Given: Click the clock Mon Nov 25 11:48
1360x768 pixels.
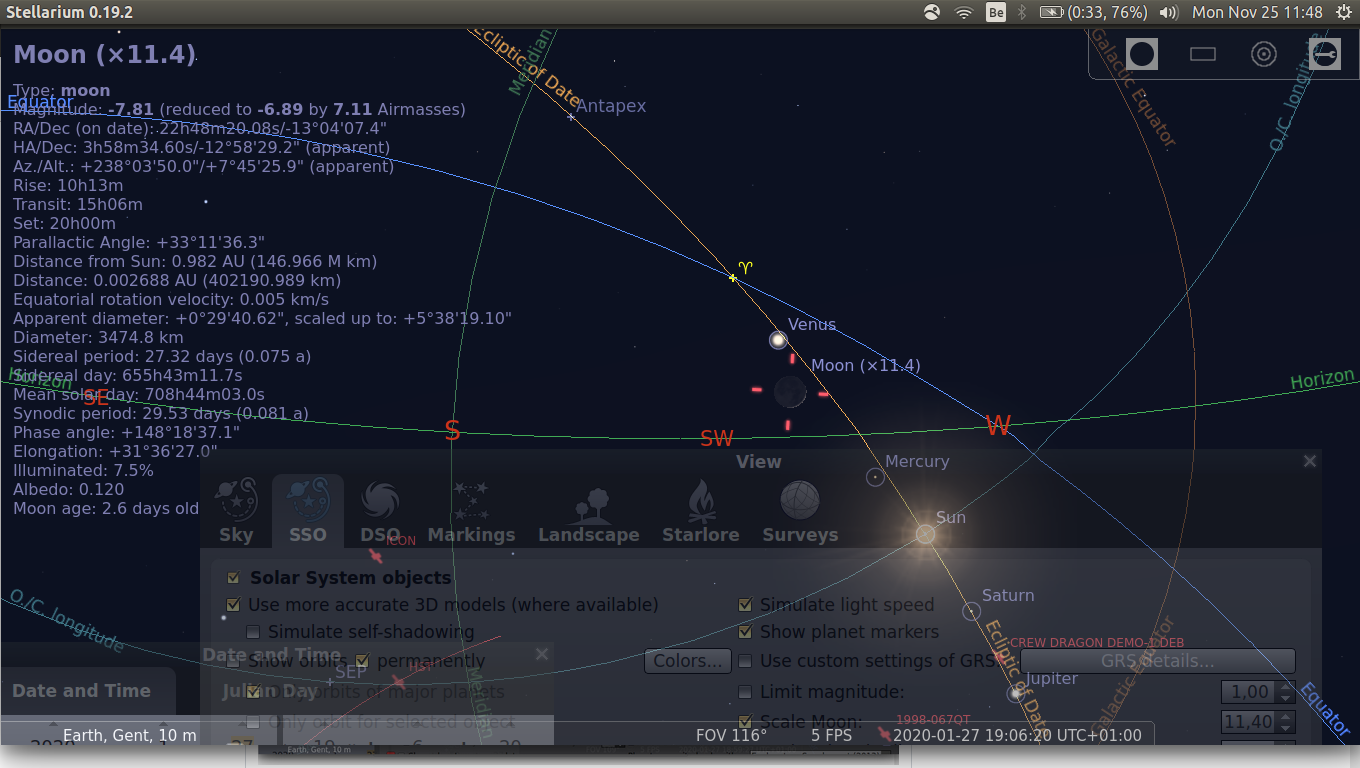Looking at the screenshot, I should [1258, 12].
